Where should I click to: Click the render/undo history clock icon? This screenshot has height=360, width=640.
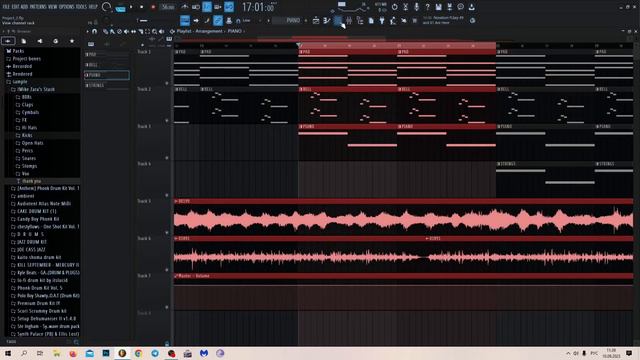[x=394, y=7]
